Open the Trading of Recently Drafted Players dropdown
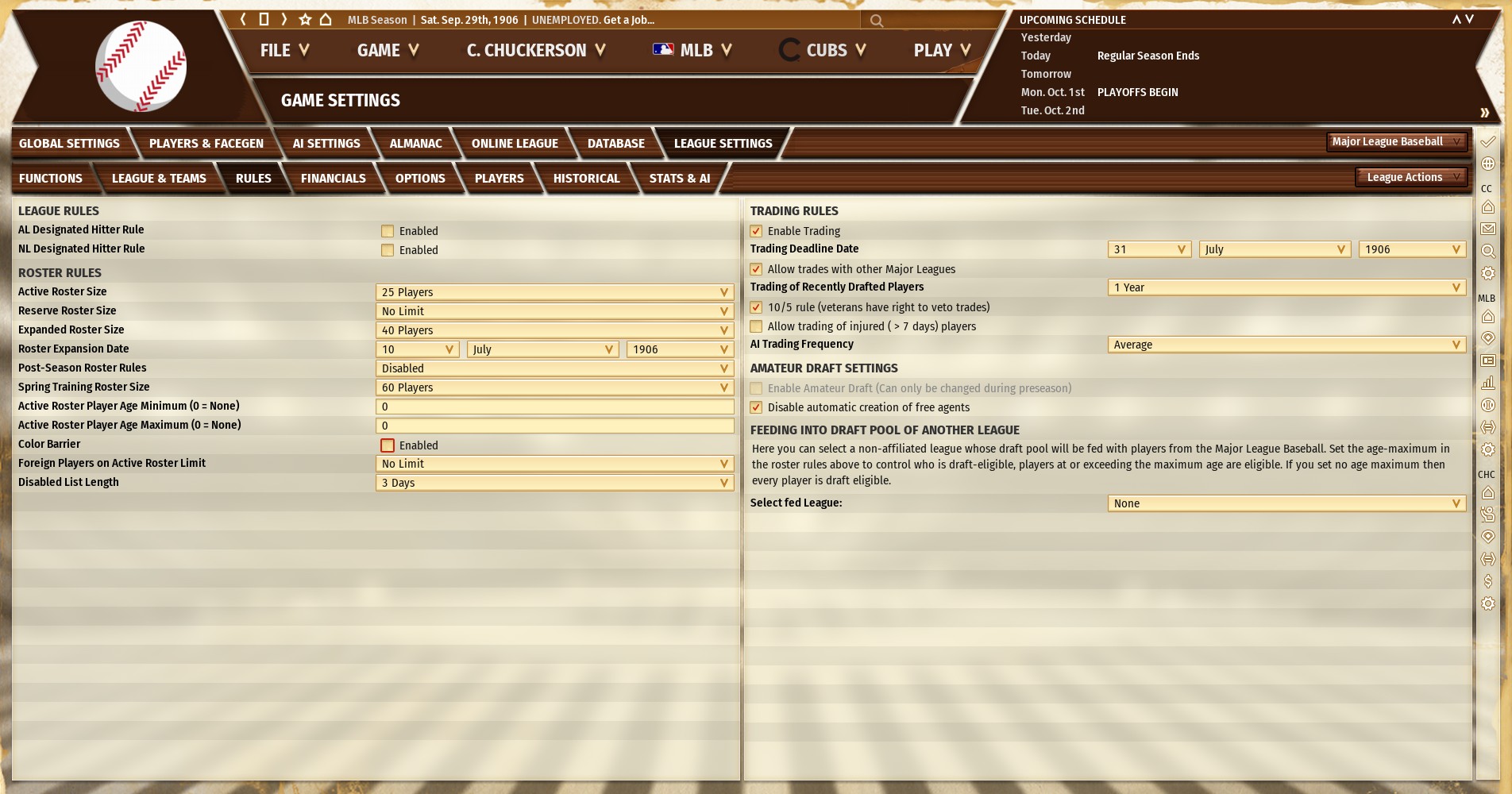The height and width of the screenshot is (794, 1512). pyautogui.click(x=1286, y=287)
